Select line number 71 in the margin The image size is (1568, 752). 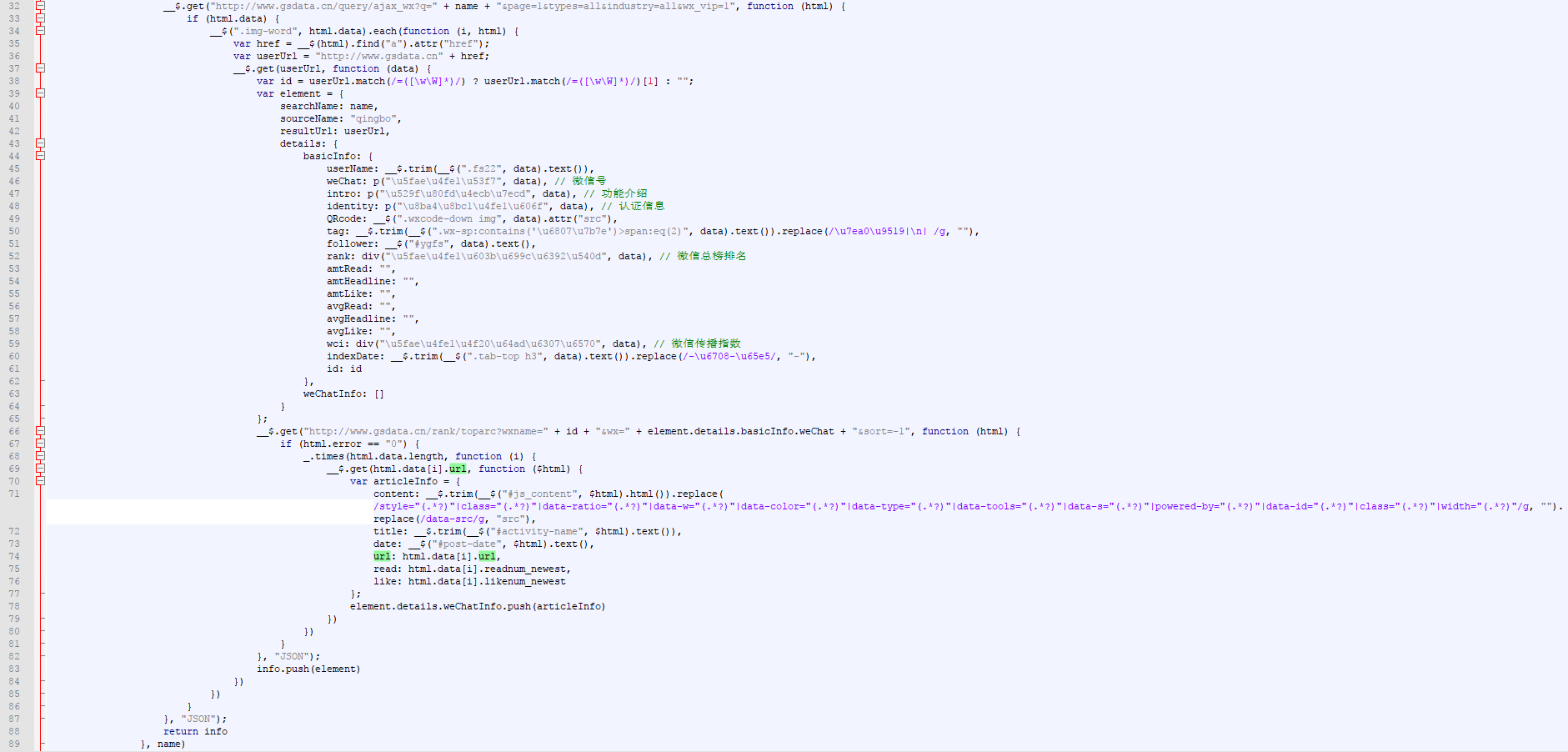point(14,494)
